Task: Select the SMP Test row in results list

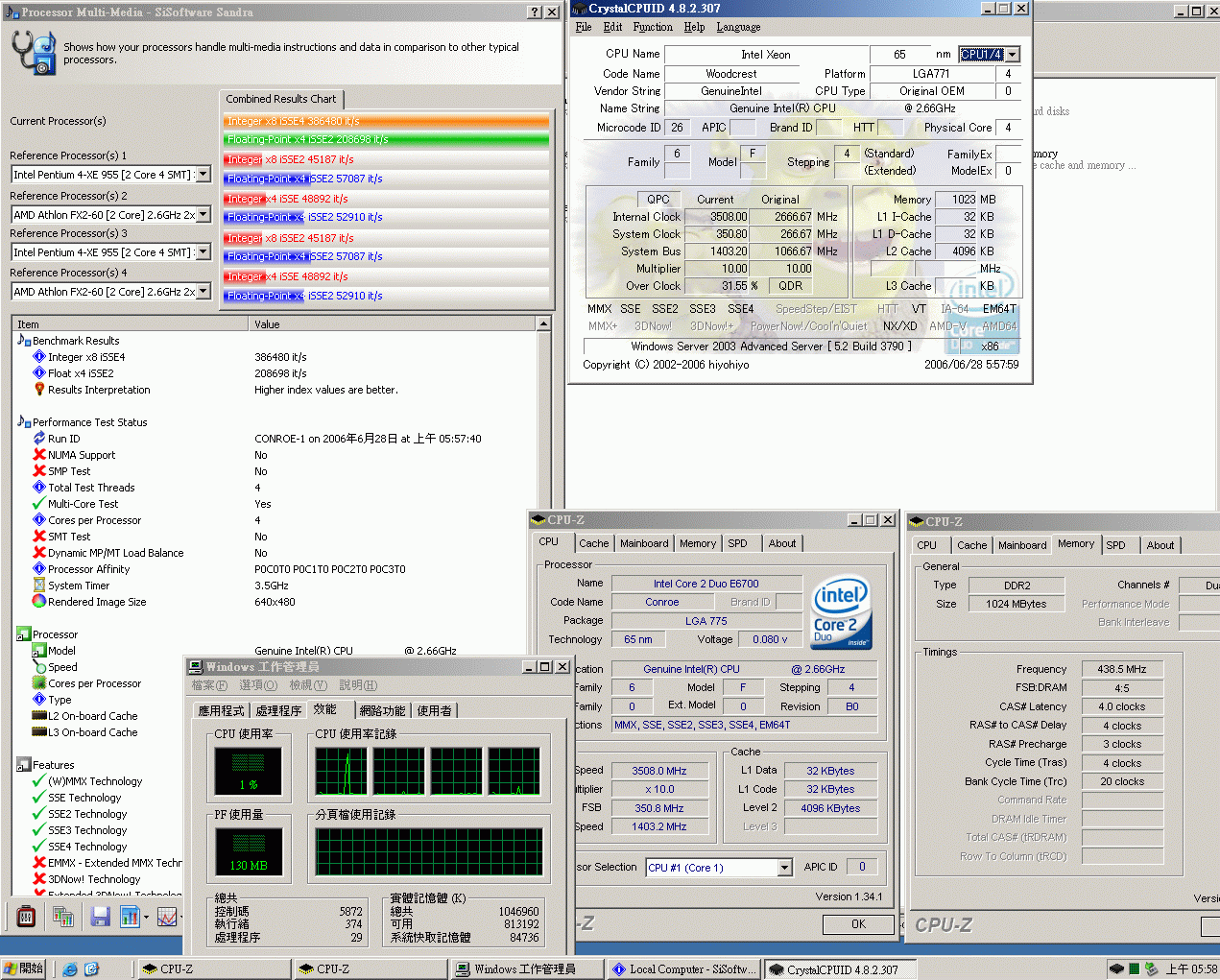Action: click(69, 471)
